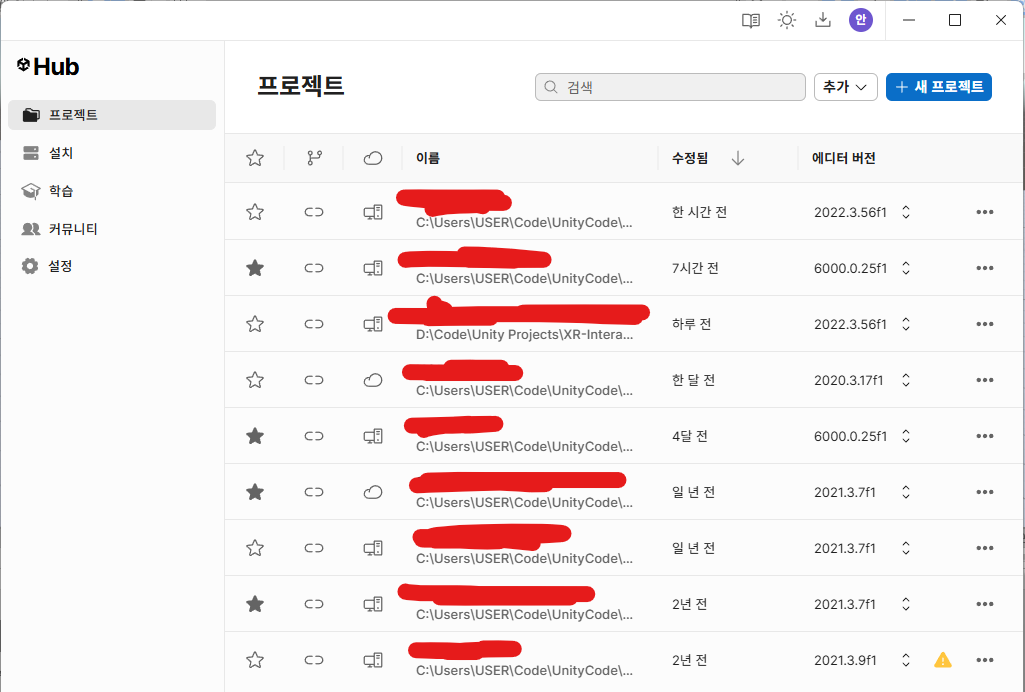Change editor version 2020.3.17f1 selector
Viewport: 1025px width, 692px height.
tap(906, 380)
